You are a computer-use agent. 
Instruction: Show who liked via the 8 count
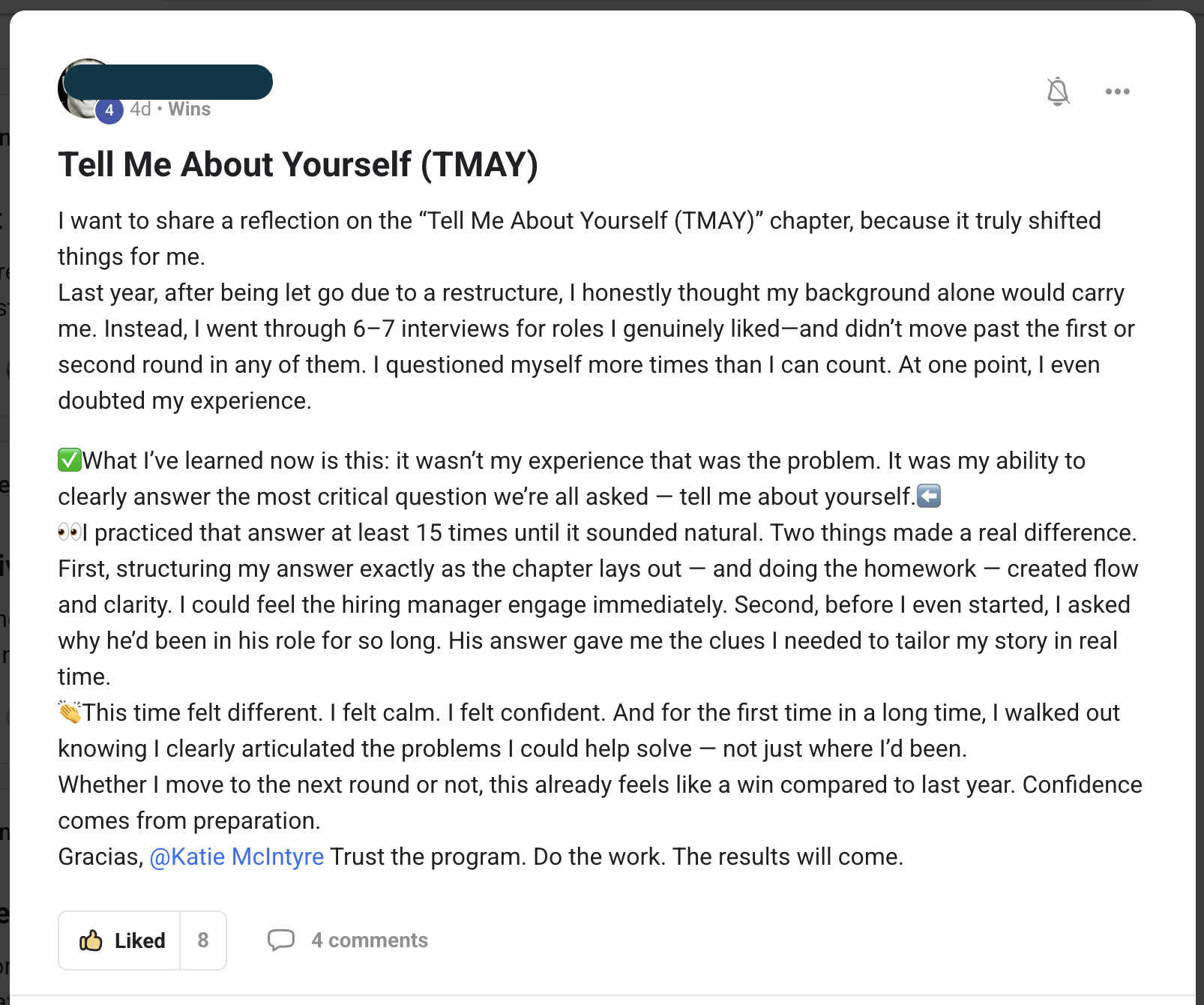point(203,940)
